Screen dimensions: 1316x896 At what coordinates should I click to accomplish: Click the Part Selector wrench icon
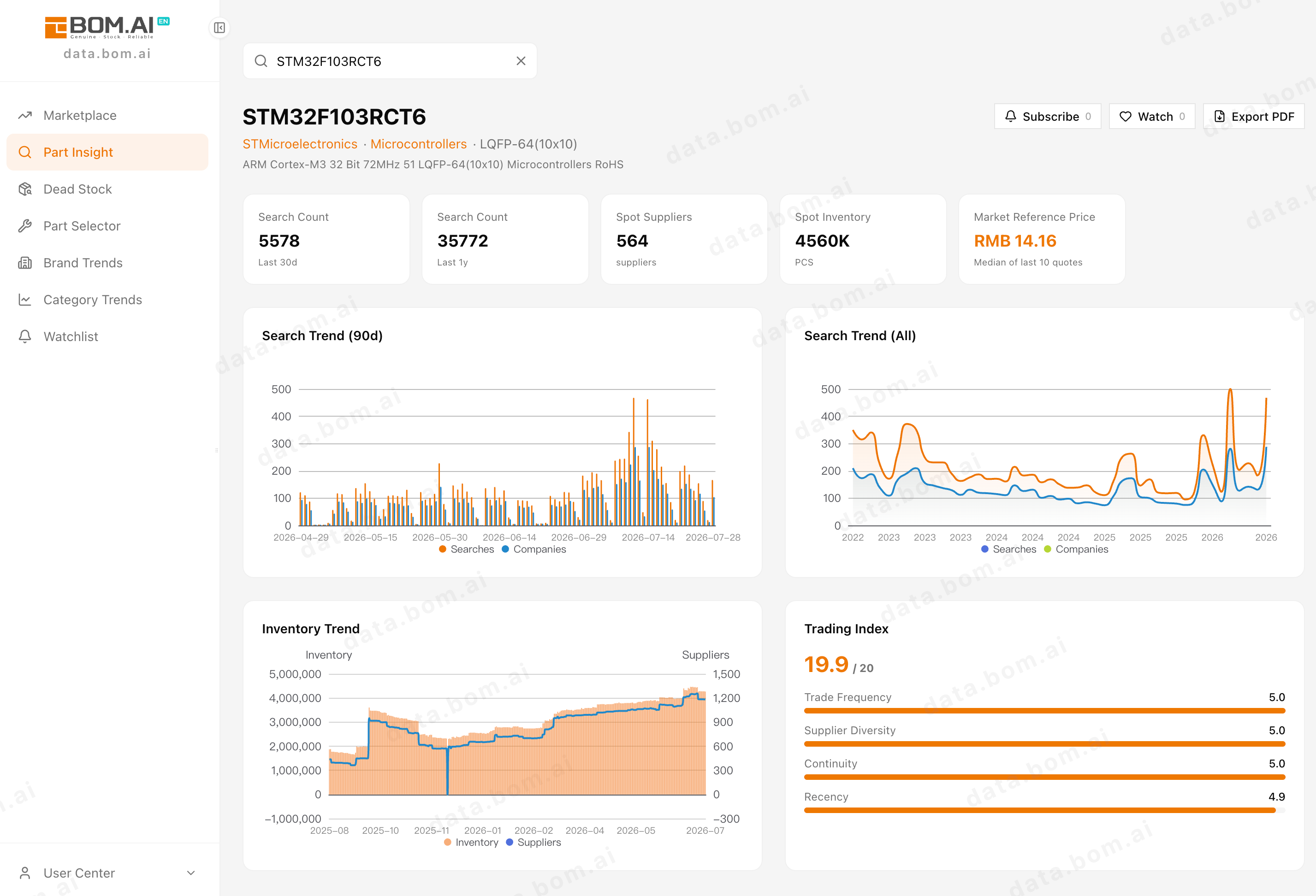pos(25,226)
